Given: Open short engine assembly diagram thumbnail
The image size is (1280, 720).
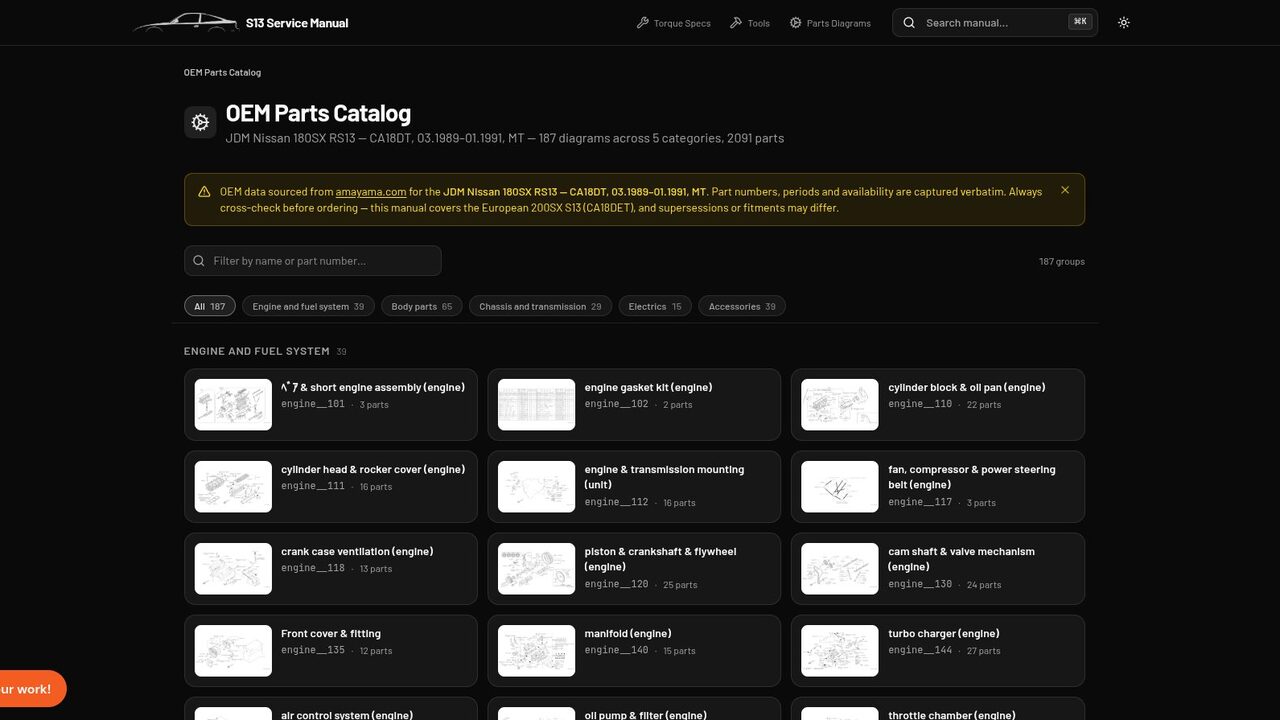Looking at the screenshot, I should point(233,405).
